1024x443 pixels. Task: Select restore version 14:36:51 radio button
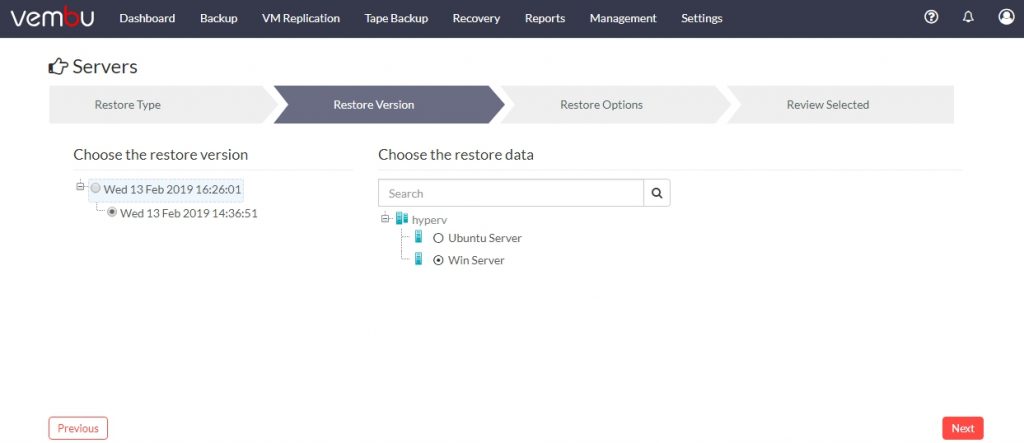tap(112, 212)
